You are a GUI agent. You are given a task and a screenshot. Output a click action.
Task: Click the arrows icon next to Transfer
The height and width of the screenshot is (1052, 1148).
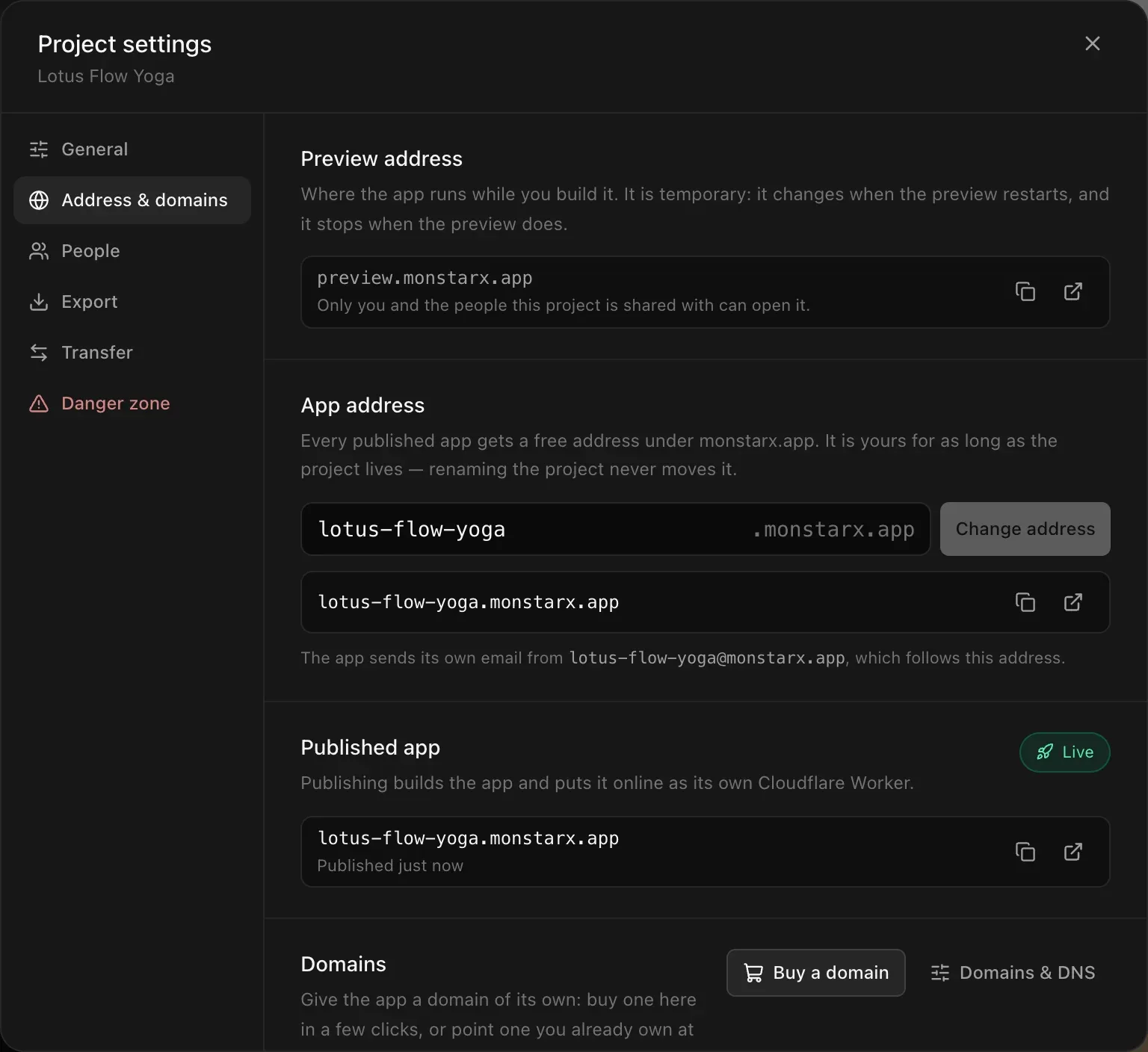(39, 353)
